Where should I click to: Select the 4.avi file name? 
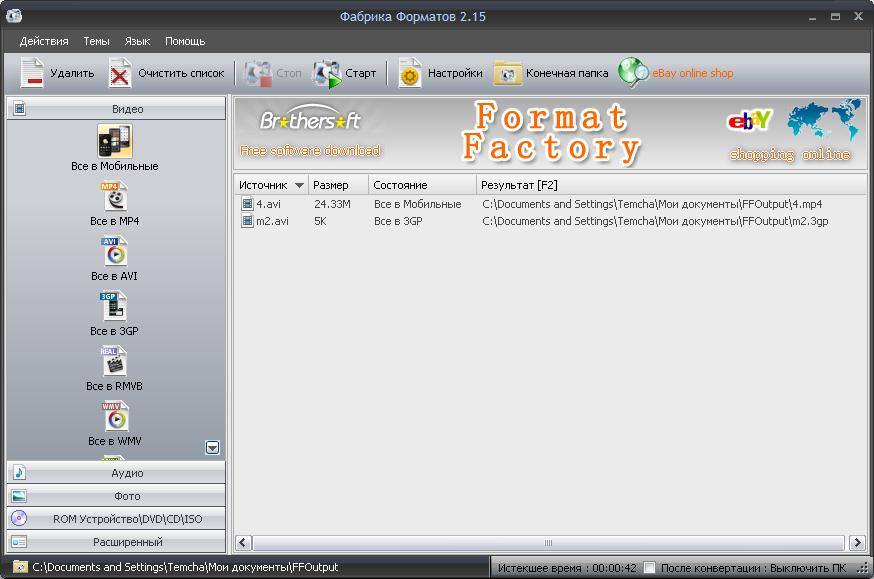click(268, 204)
